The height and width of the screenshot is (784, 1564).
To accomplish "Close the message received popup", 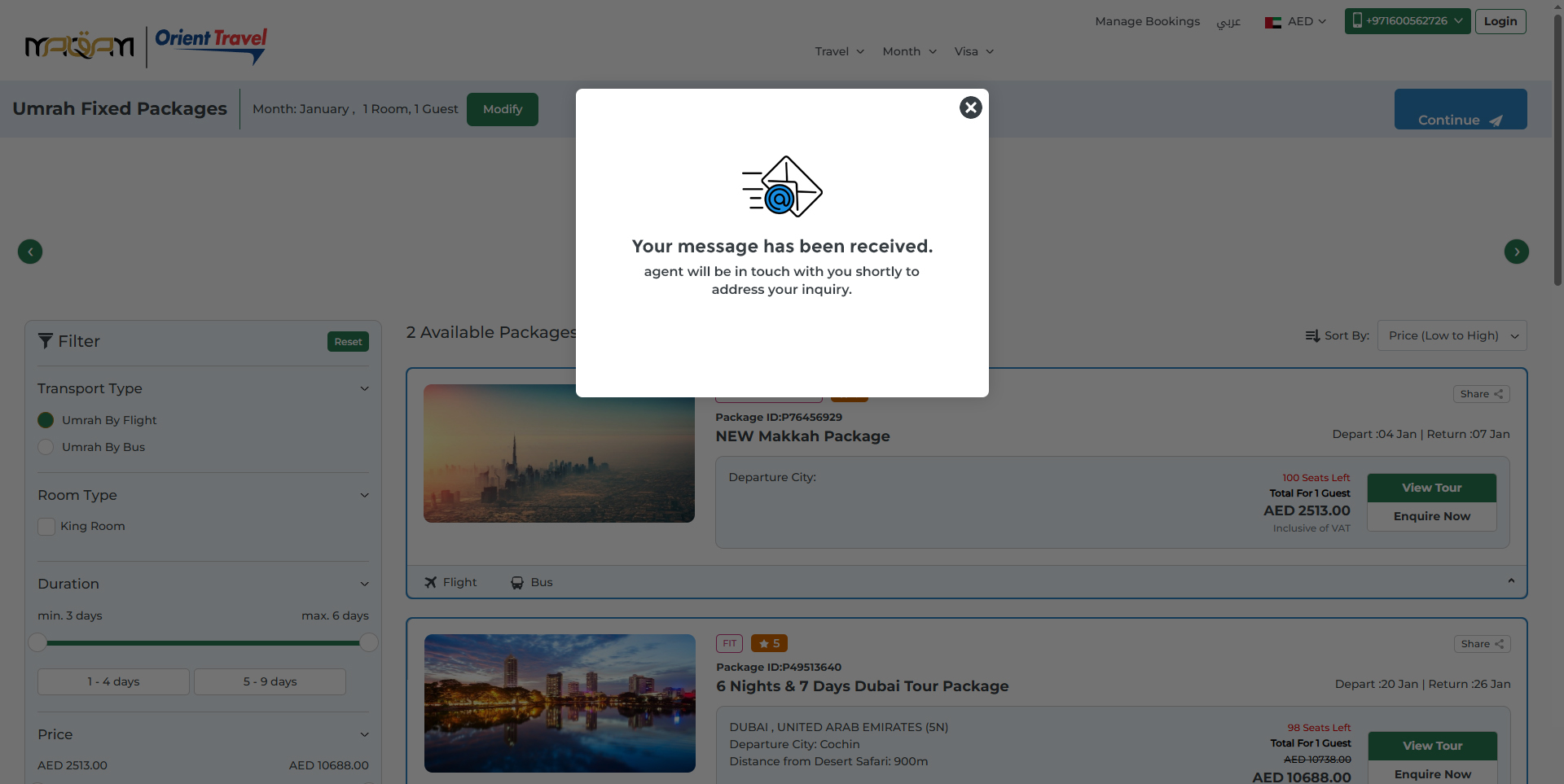I will [970, 107].
